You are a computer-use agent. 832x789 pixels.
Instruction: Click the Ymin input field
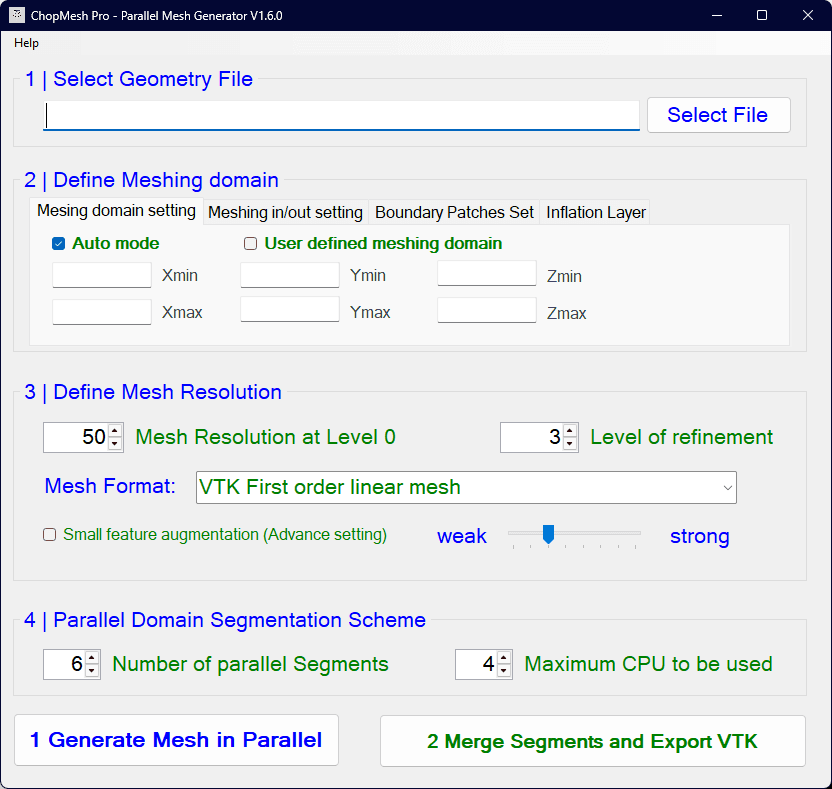tap(290, 275)
